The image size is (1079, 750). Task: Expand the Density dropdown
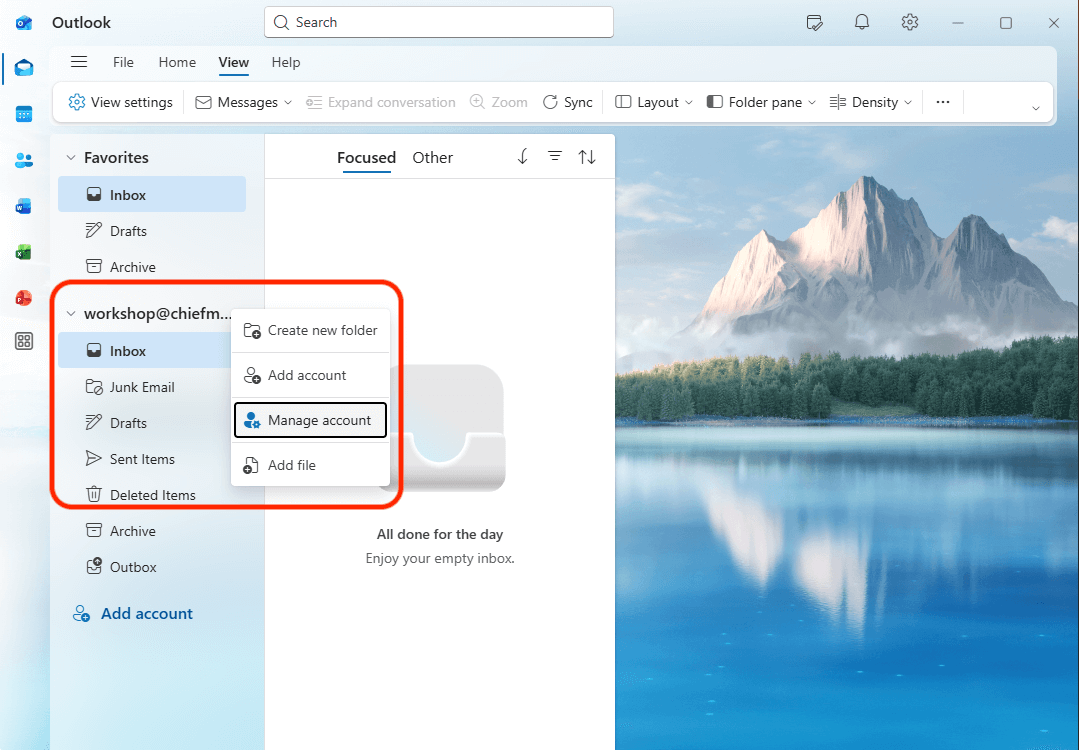(872, 102)
